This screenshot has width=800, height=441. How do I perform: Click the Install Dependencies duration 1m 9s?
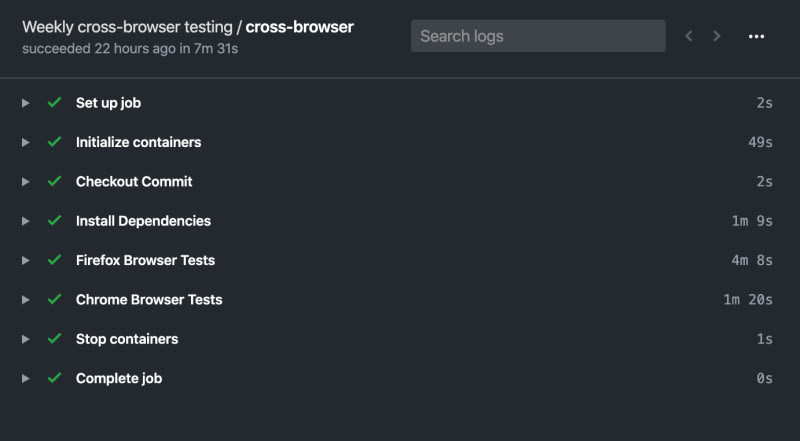752,221
